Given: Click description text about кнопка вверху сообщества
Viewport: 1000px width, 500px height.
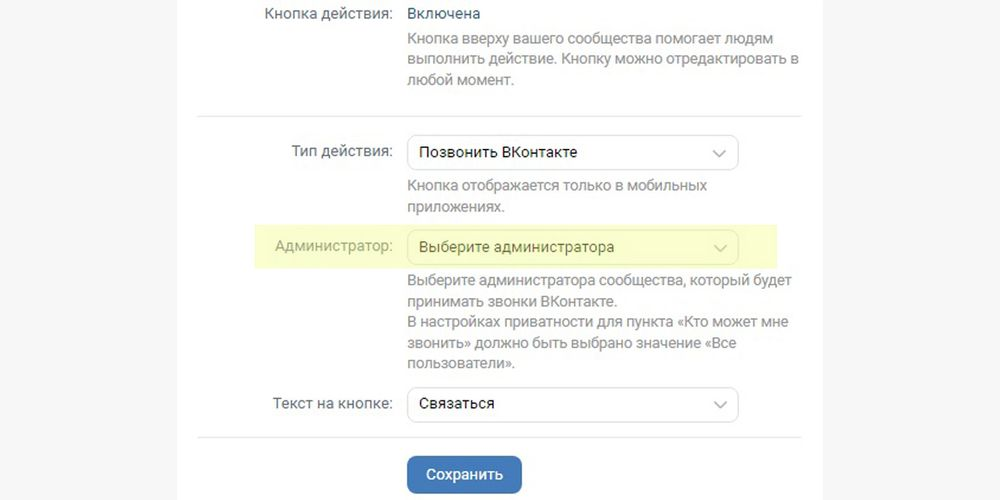Looking at the screenshot, I should (x=603, y=60).
